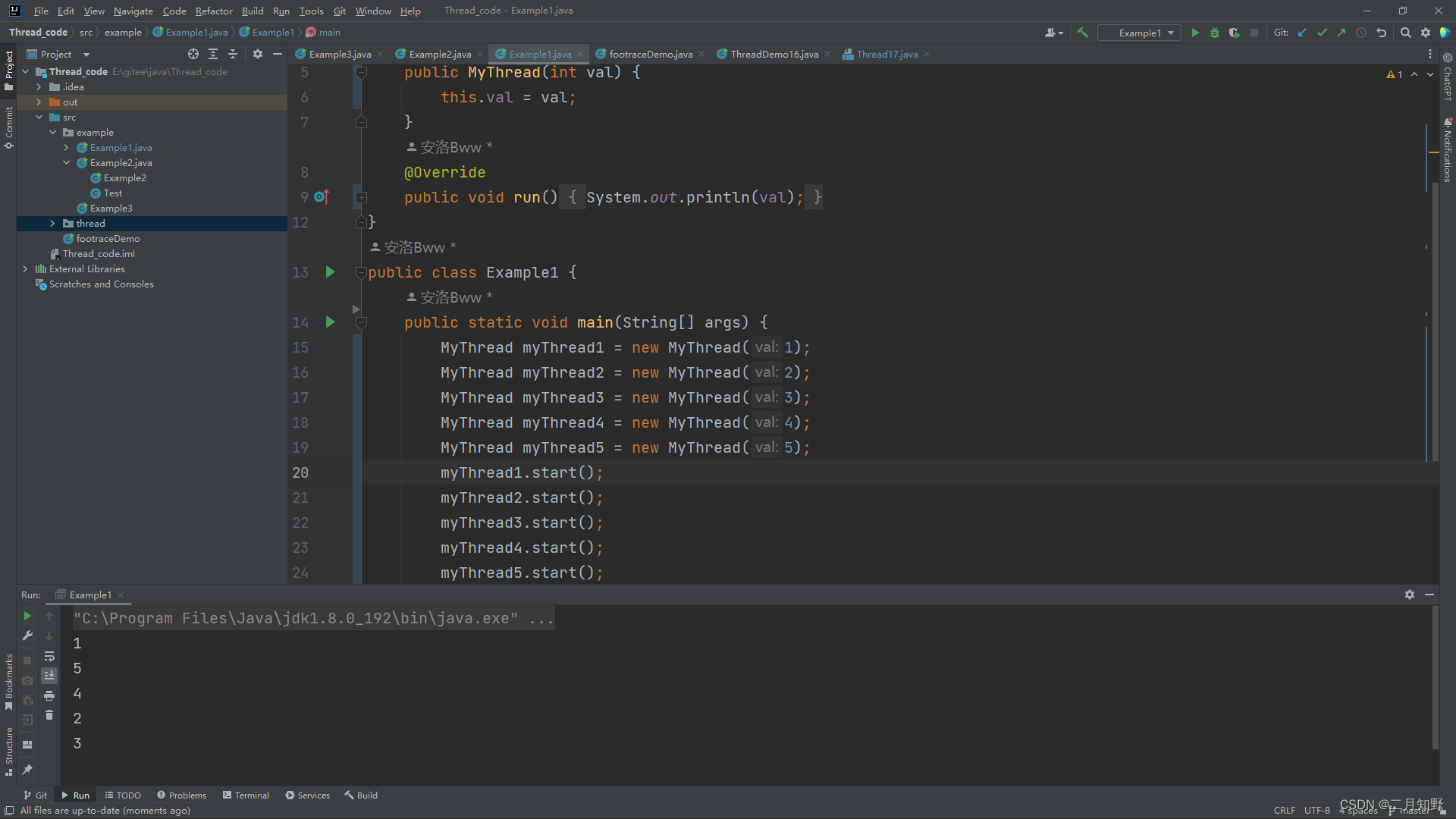This screenshot has width=1456, height=819.
Task: Rerun Example1 in Run panel
Action: 27,616
